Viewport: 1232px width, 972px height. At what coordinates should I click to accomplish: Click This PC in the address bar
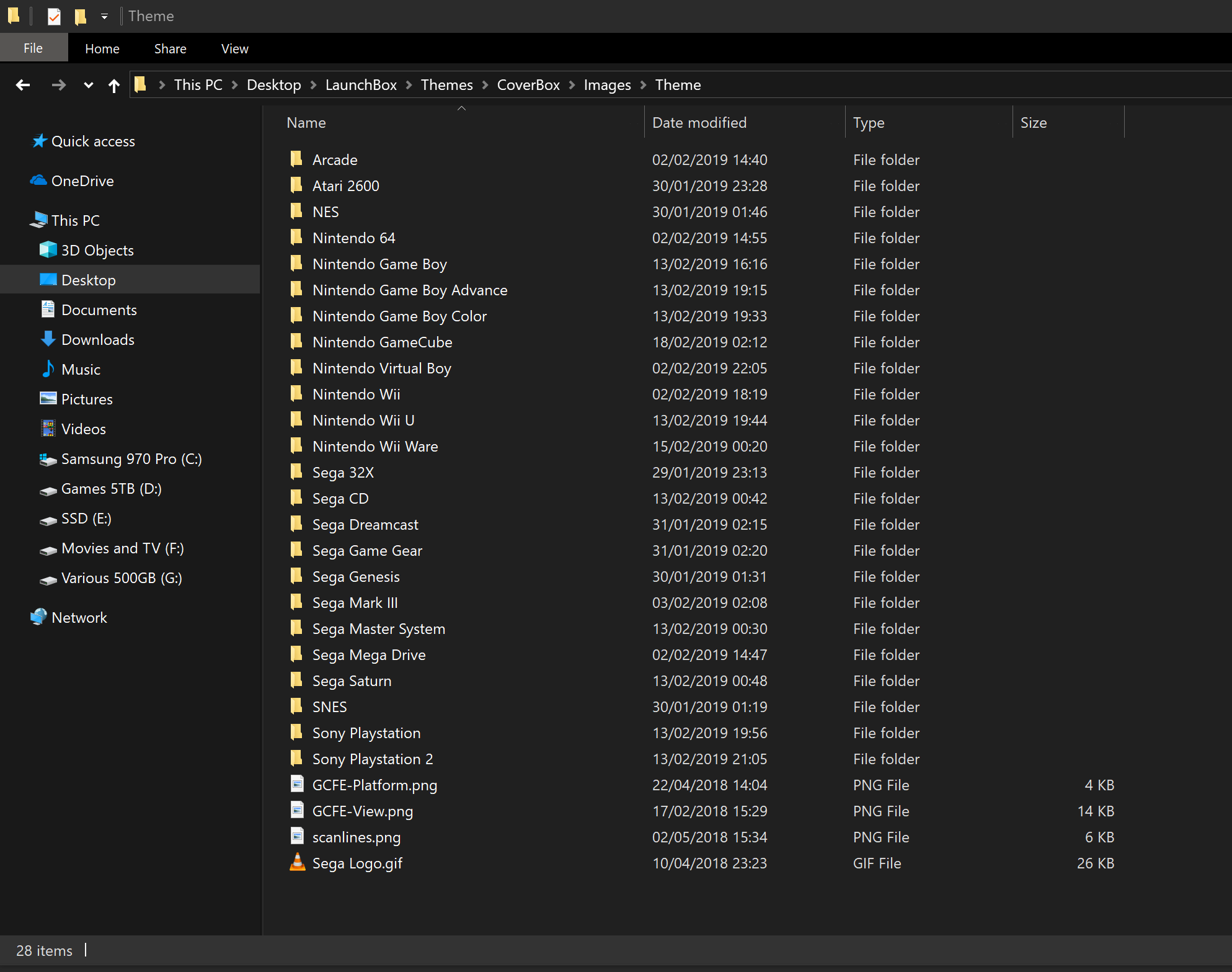point(198,85)
